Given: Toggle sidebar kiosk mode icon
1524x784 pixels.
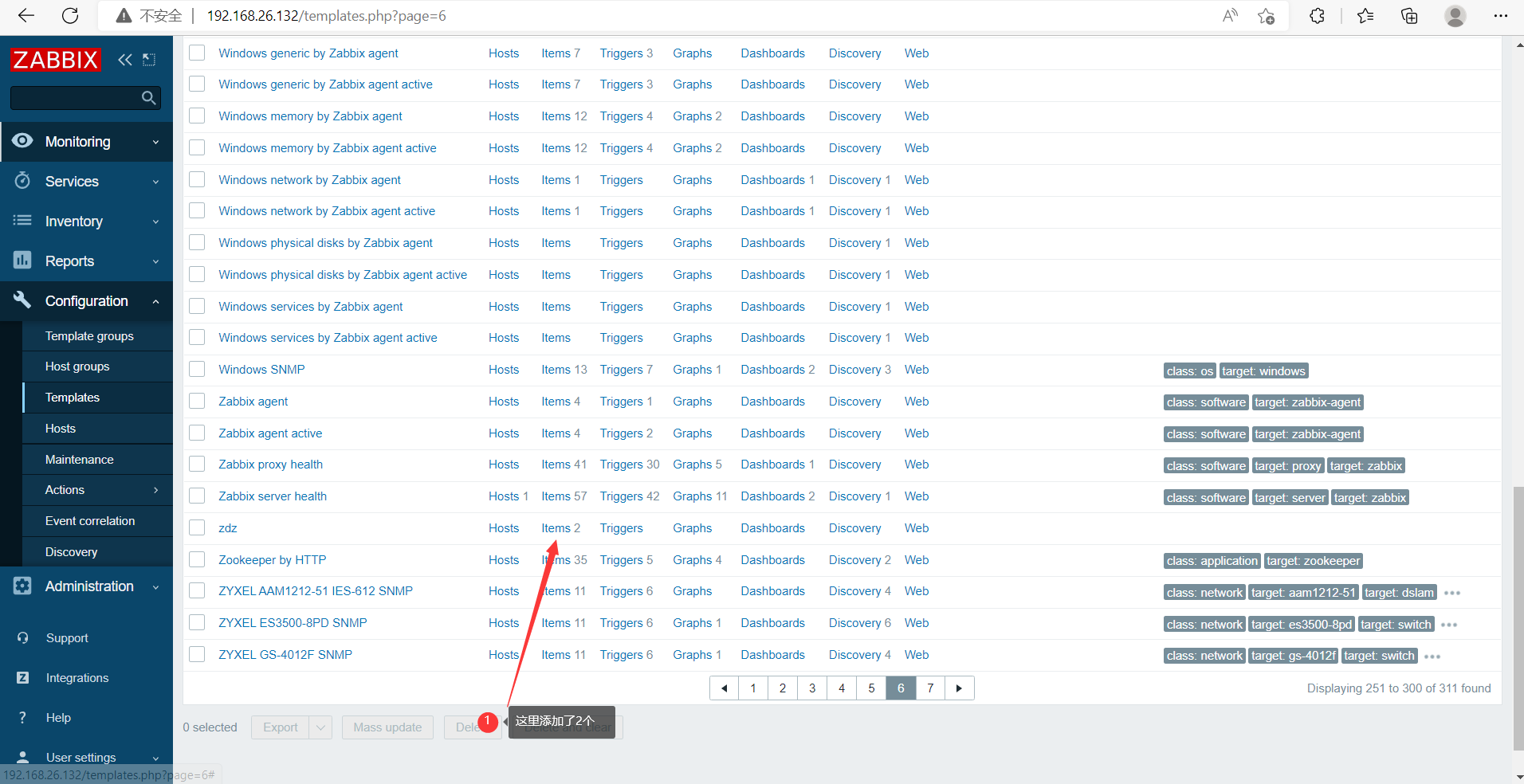Looking at the screenshot, I should 149,60.
